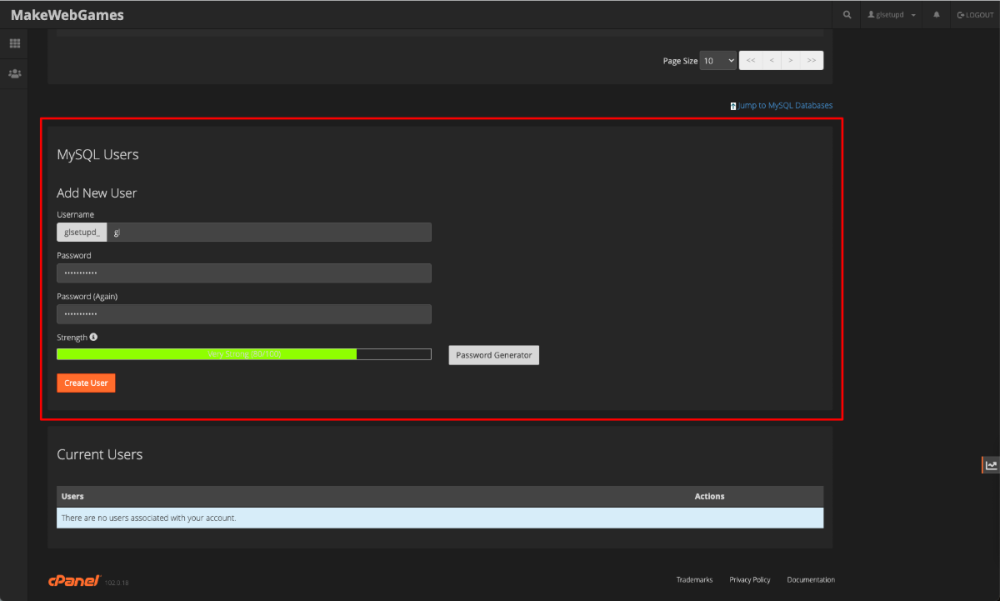This screenshot has width=1000, height=601.
Task: Open the glsetupd user account menu
Action: coord(892,15)
